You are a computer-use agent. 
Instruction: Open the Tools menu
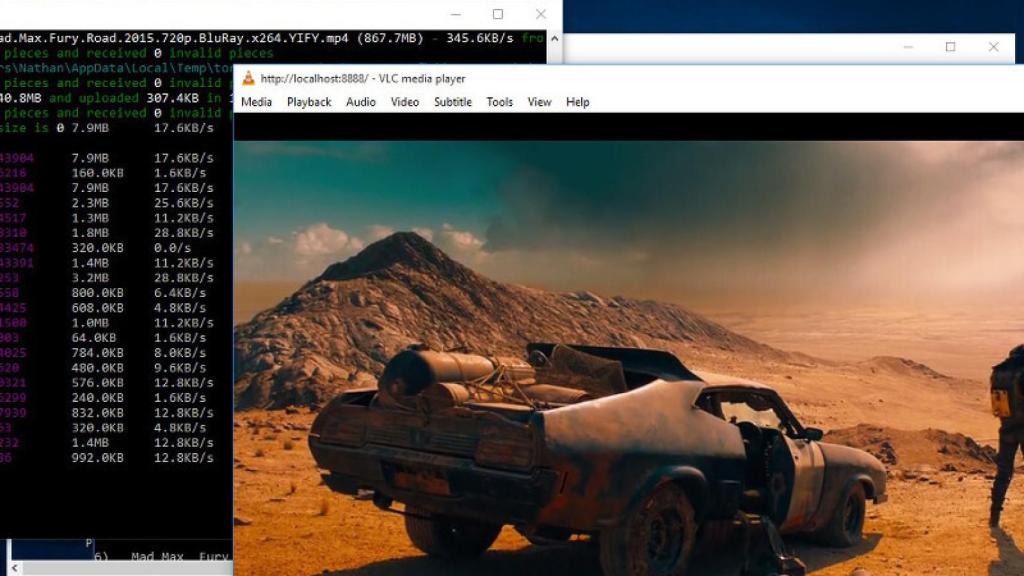point(500,102)
